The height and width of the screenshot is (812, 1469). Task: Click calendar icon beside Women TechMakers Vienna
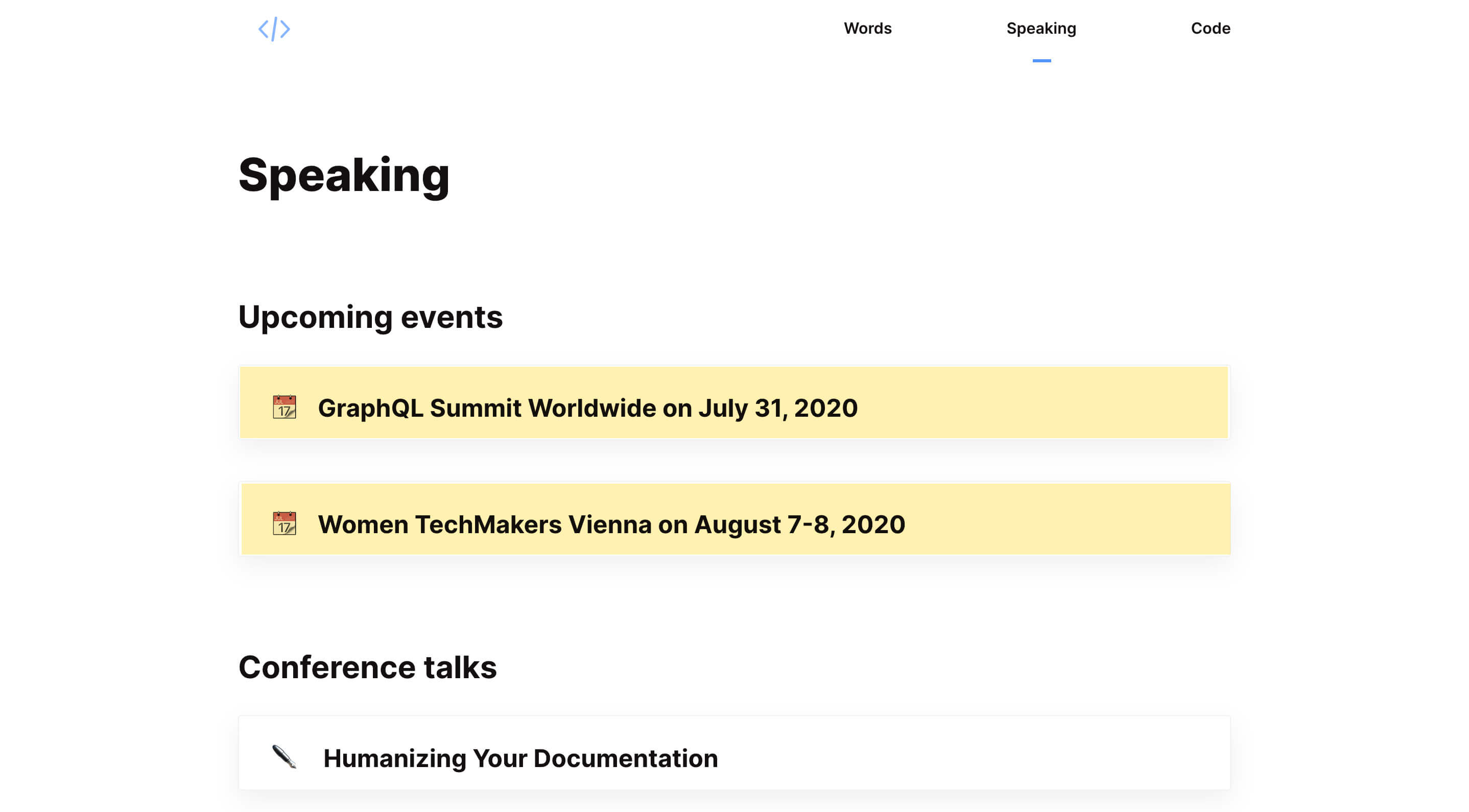point(284,523)
